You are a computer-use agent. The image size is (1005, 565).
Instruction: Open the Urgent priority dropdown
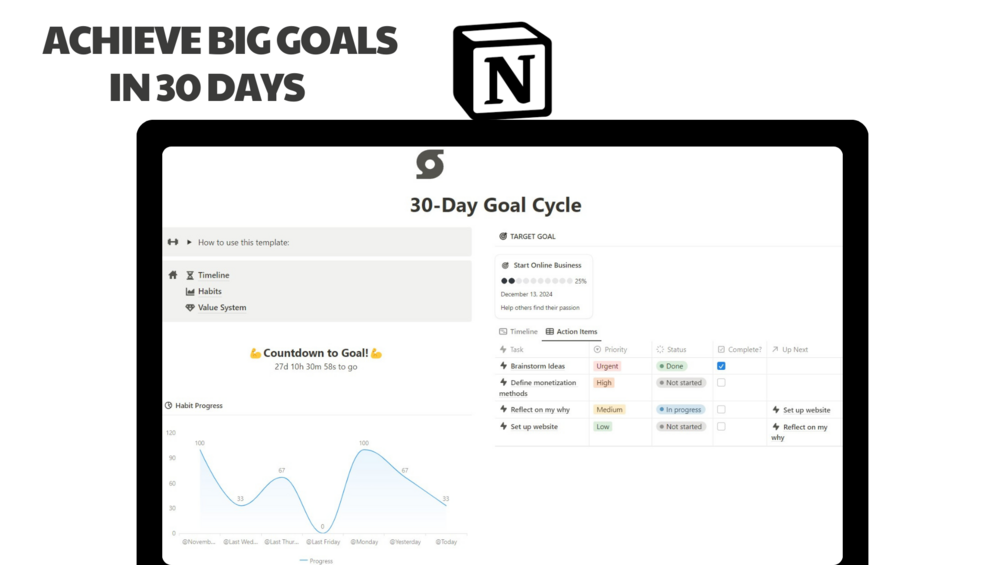607,366
